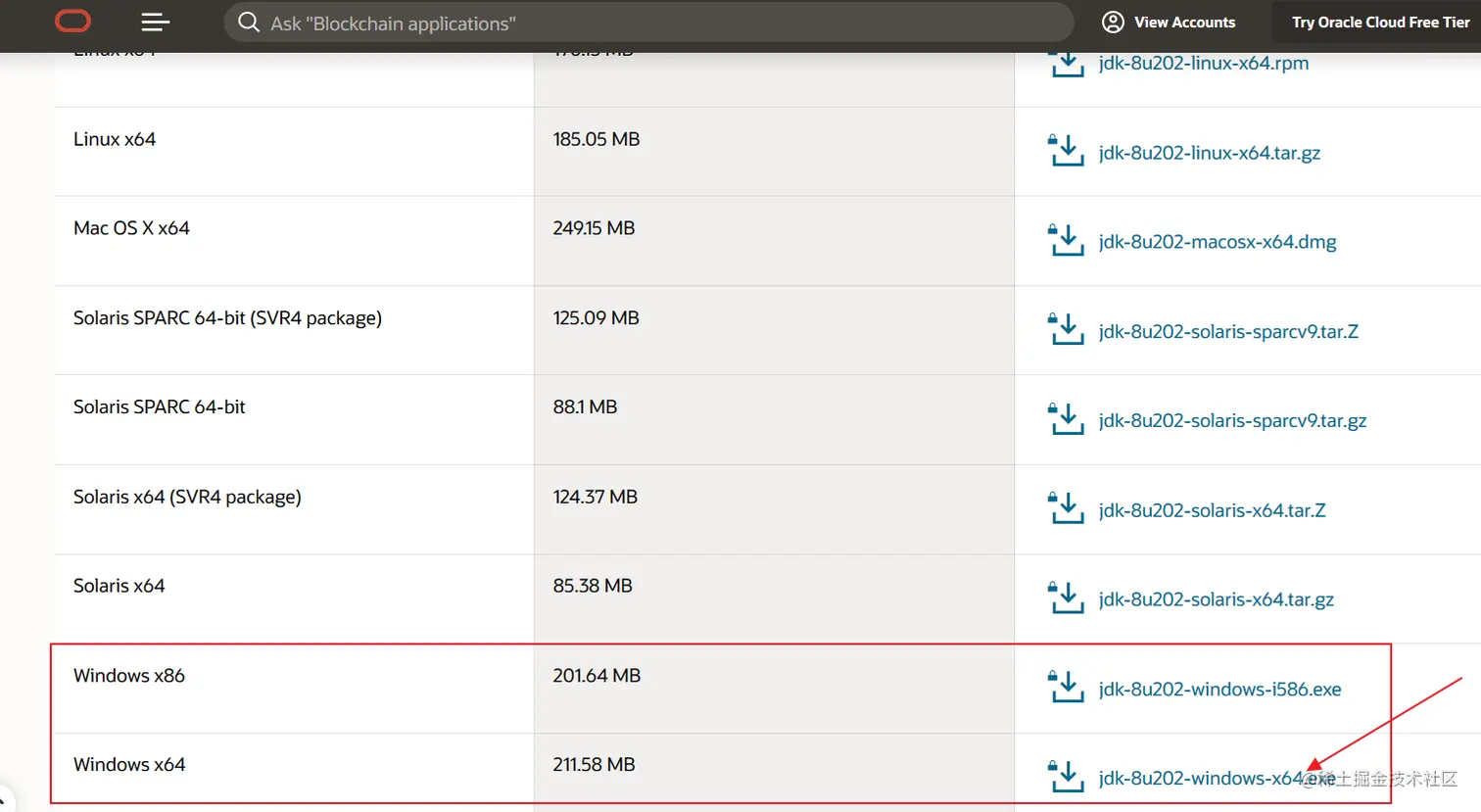Click download icon for solaris-sparcv9.tar.gz
The image size is (1481, 812).
tap(1066, 419)
